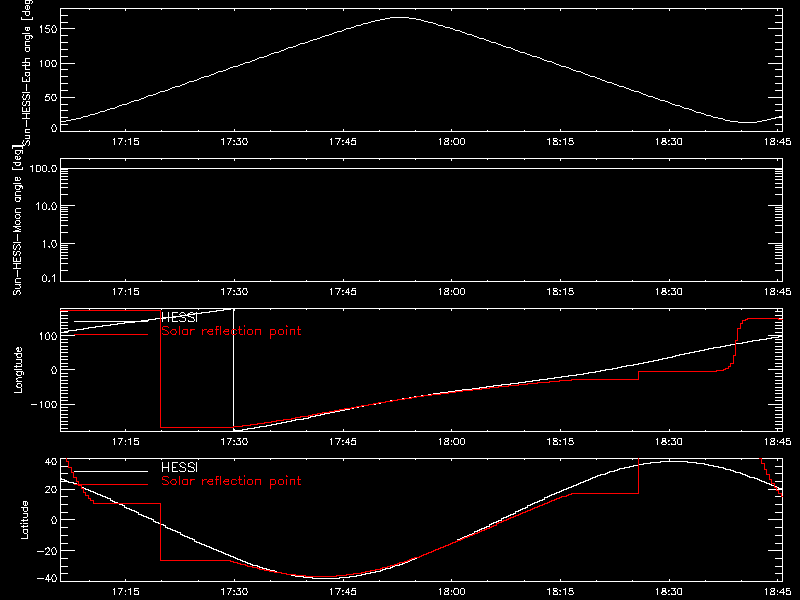Click the white HESSI legend line in Longitude plot
The width and height of the screenshot is (800, 600).
point(111,321)
